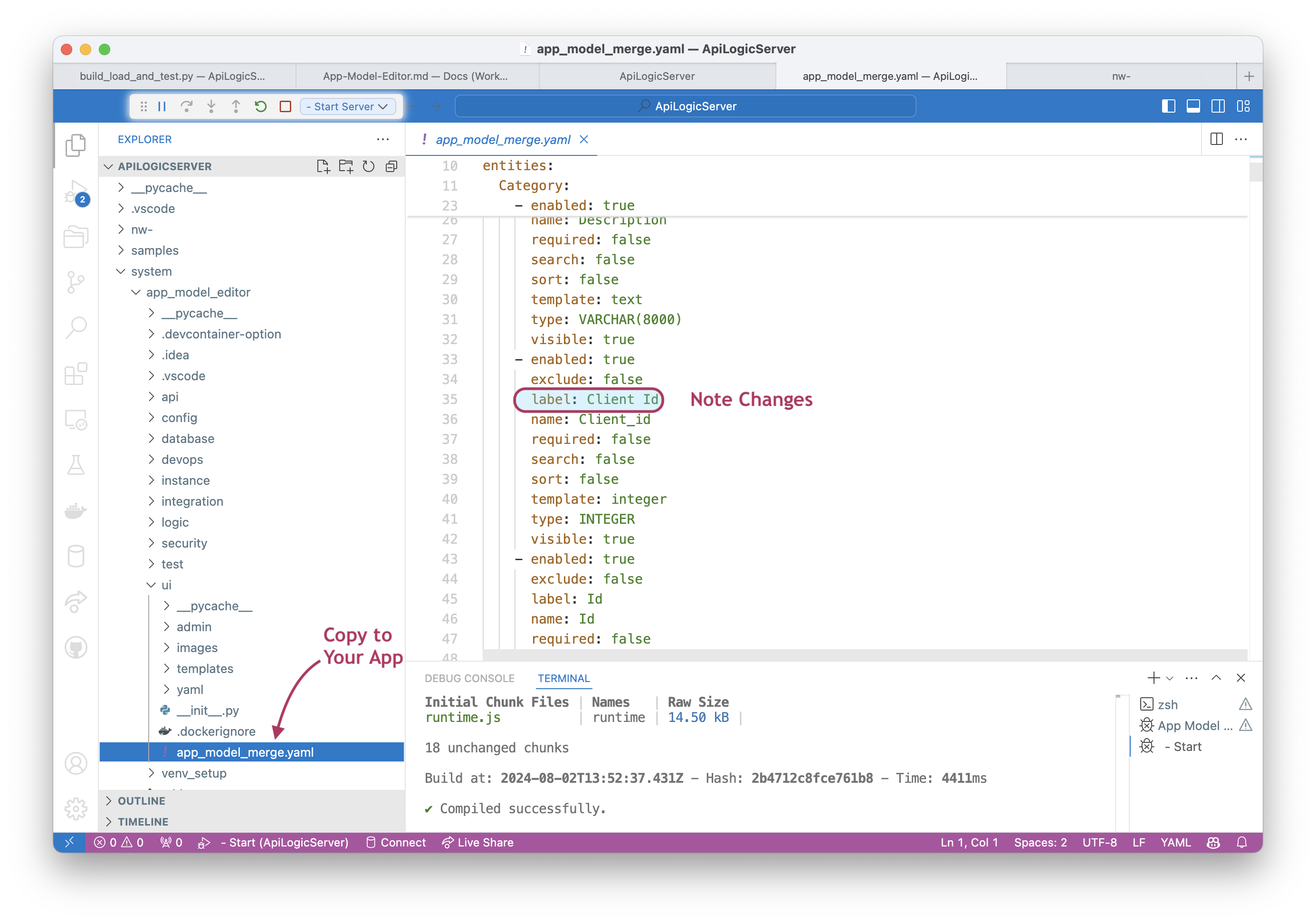Open Customize Layout control
The height and width of the screenshot is (923, 1316).
coord(1243,106)
